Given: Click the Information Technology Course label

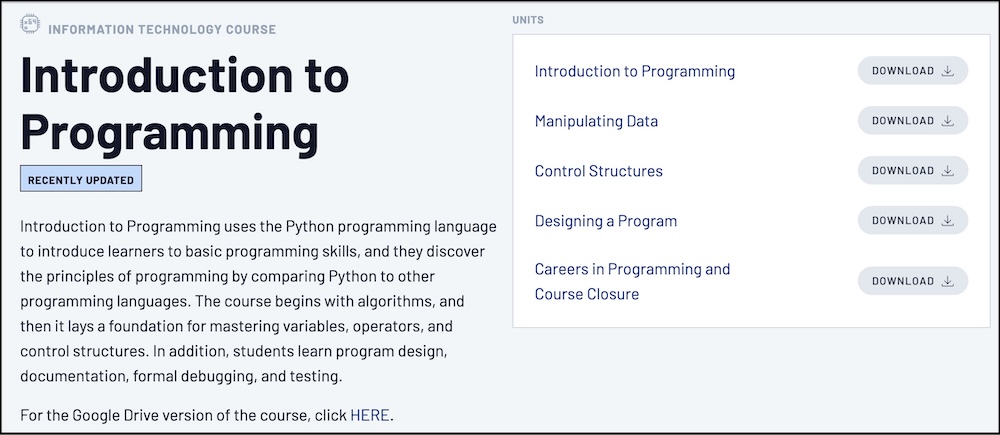Looking at the screenshot, I should pyautogui.click(x=161, y=29).
